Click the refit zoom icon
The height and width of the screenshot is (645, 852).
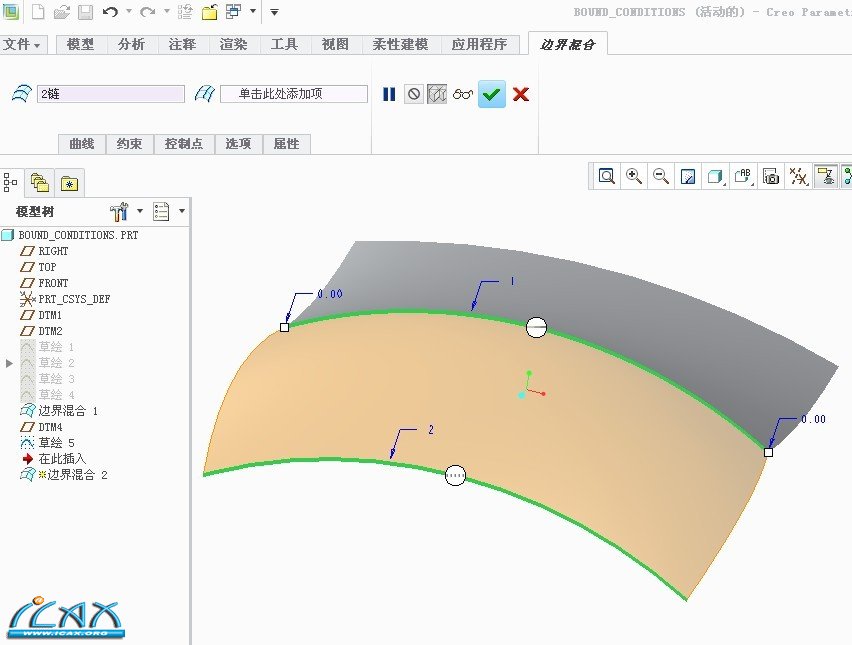[x=606, y=176]
